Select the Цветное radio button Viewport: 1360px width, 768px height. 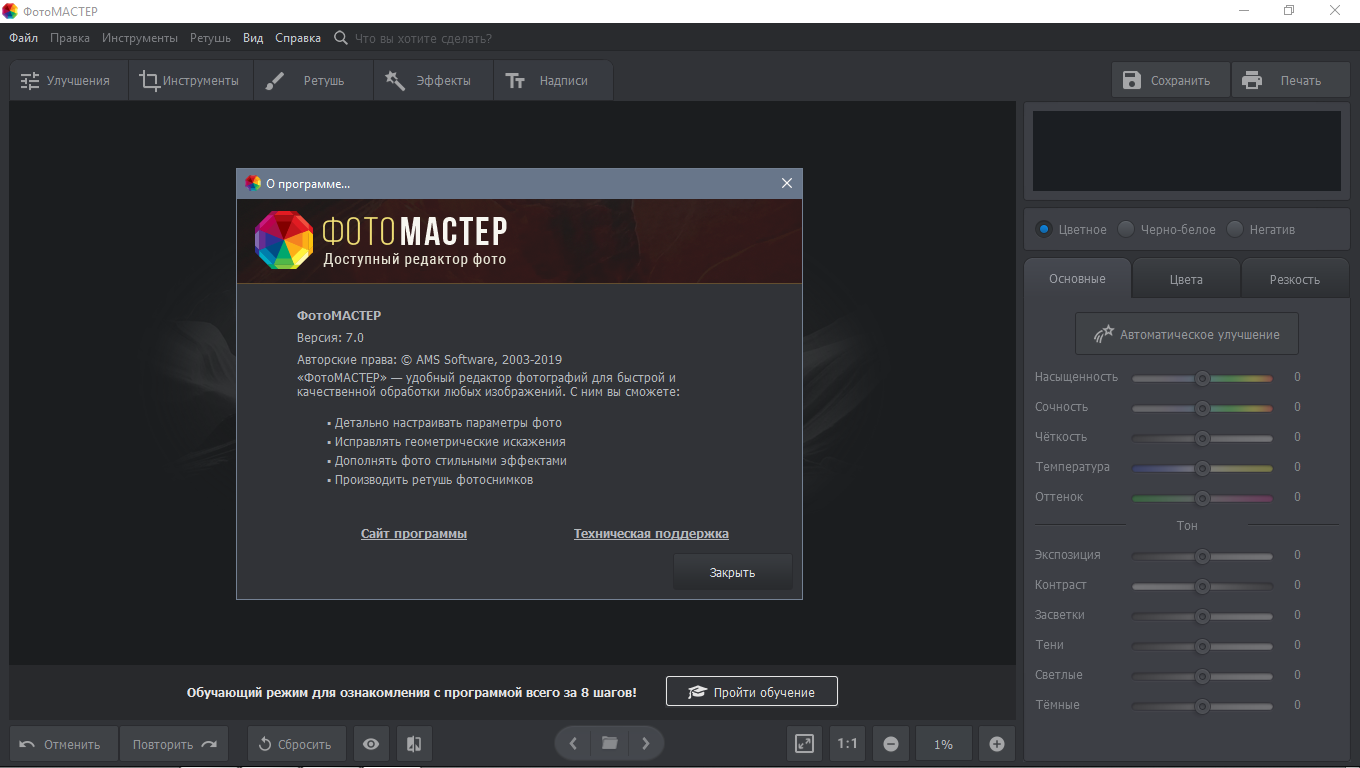click(x=1044, y=229)
